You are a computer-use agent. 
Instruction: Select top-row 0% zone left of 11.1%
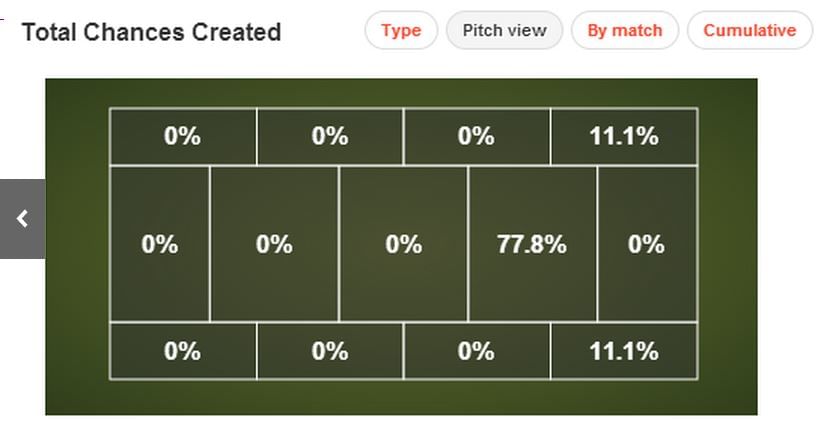[x=477, y=136]
